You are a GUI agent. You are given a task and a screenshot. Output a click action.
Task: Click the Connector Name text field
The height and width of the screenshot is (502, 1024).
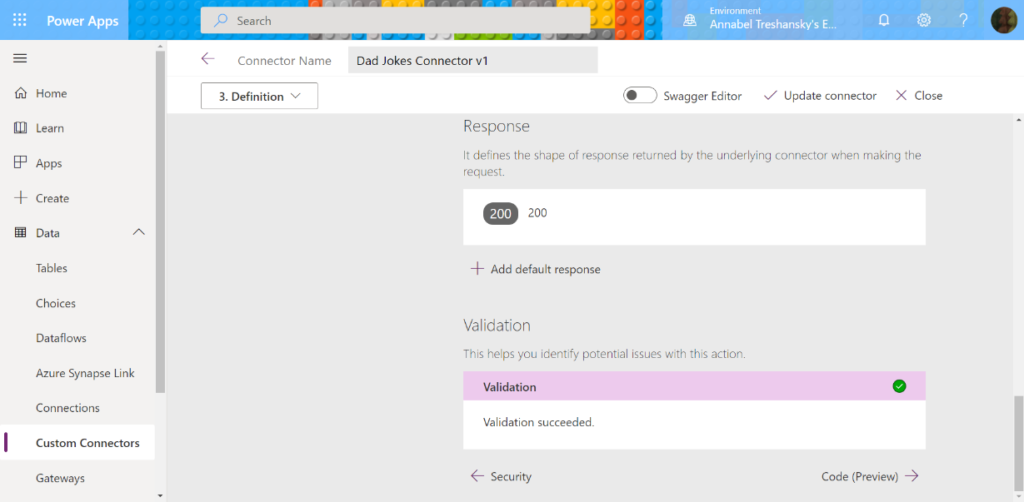click(472, 60)
